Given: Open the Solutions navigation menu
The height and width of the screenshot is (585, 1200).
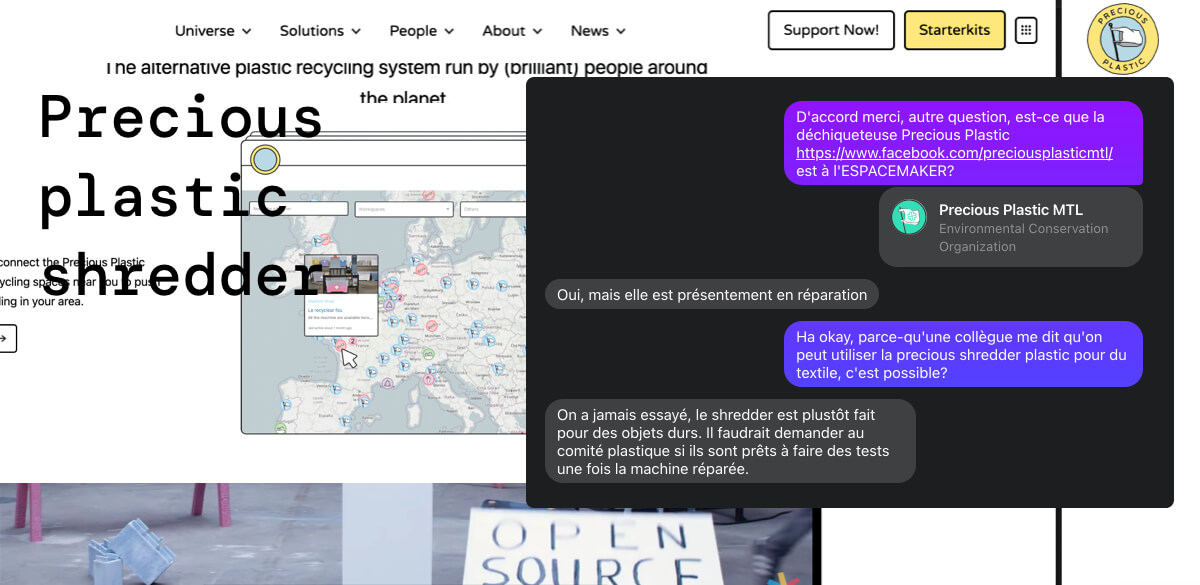Looking at the screenshot, I should 320,31.
